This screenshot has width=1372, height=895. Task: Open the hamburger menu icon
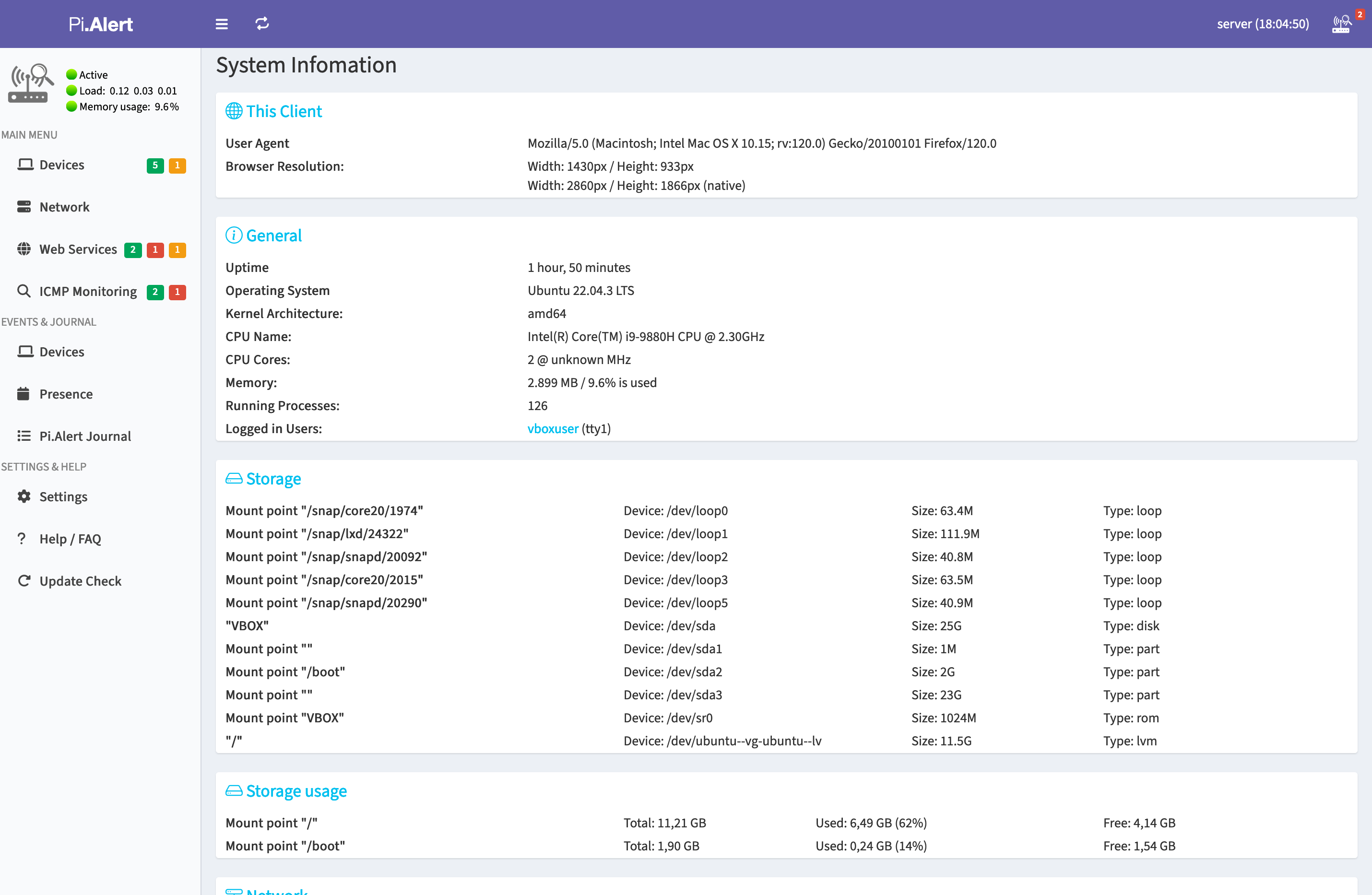(221, 24)
